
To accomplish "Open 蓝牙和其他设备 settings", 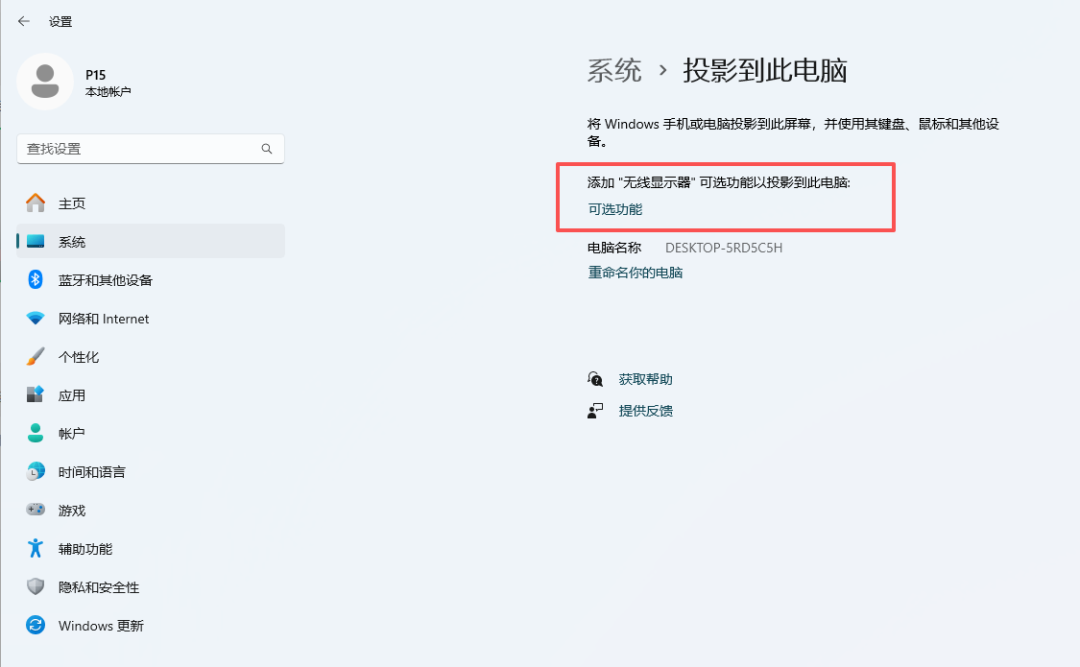I will point(150,280).
